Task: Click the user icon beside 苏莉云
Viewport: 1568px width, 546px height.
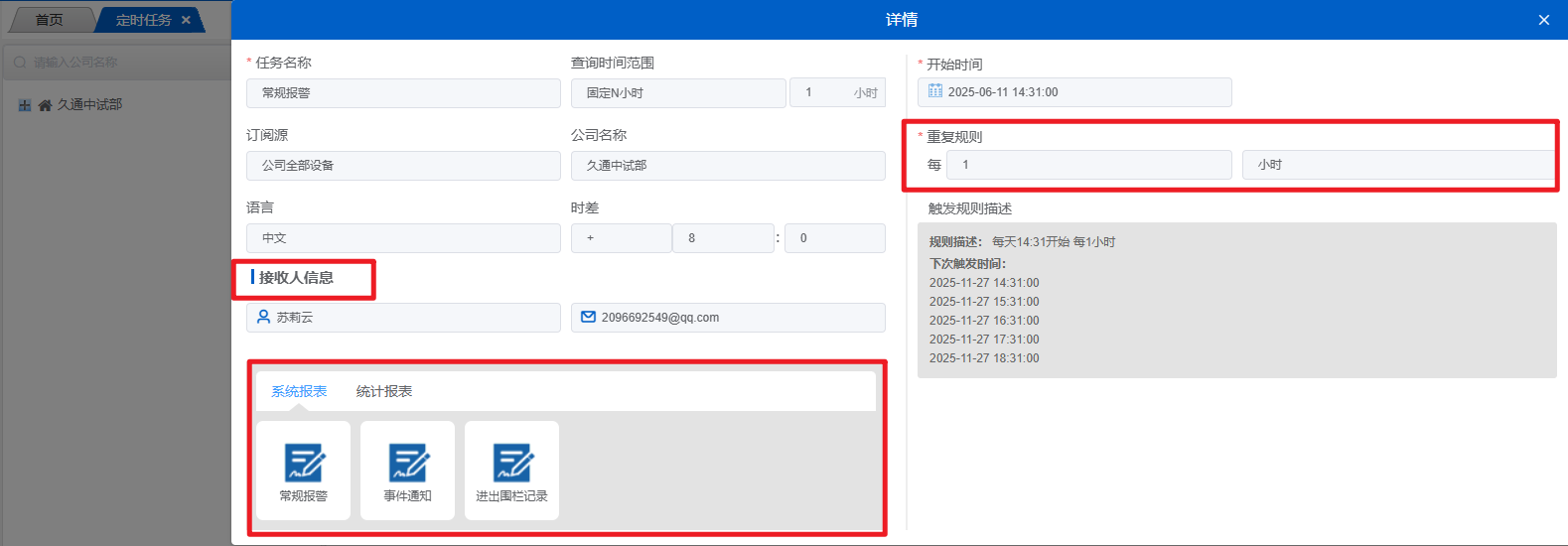Action: tap(264, 317)
